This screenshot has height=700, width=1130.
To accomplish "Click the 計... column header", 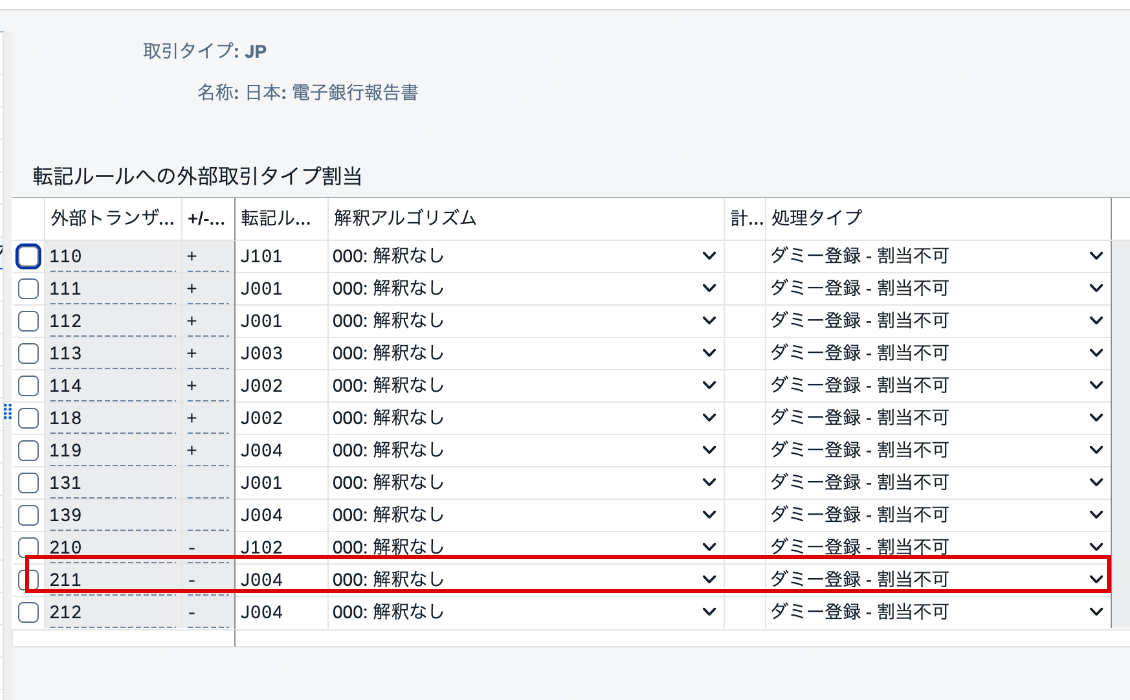I will [x=745, y=218].
